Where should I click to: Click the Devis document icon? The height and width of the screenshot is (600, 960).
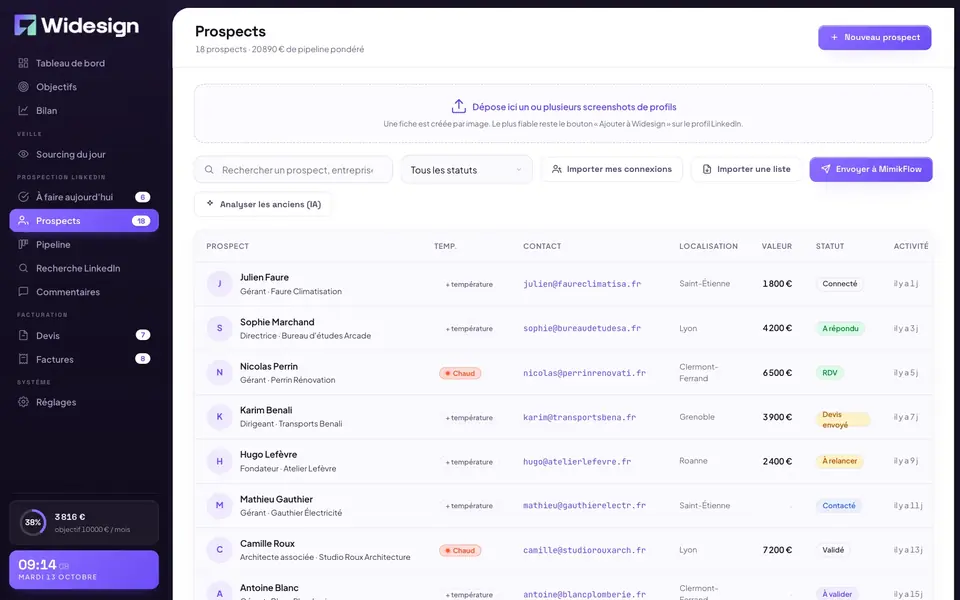tap(23, 336)
